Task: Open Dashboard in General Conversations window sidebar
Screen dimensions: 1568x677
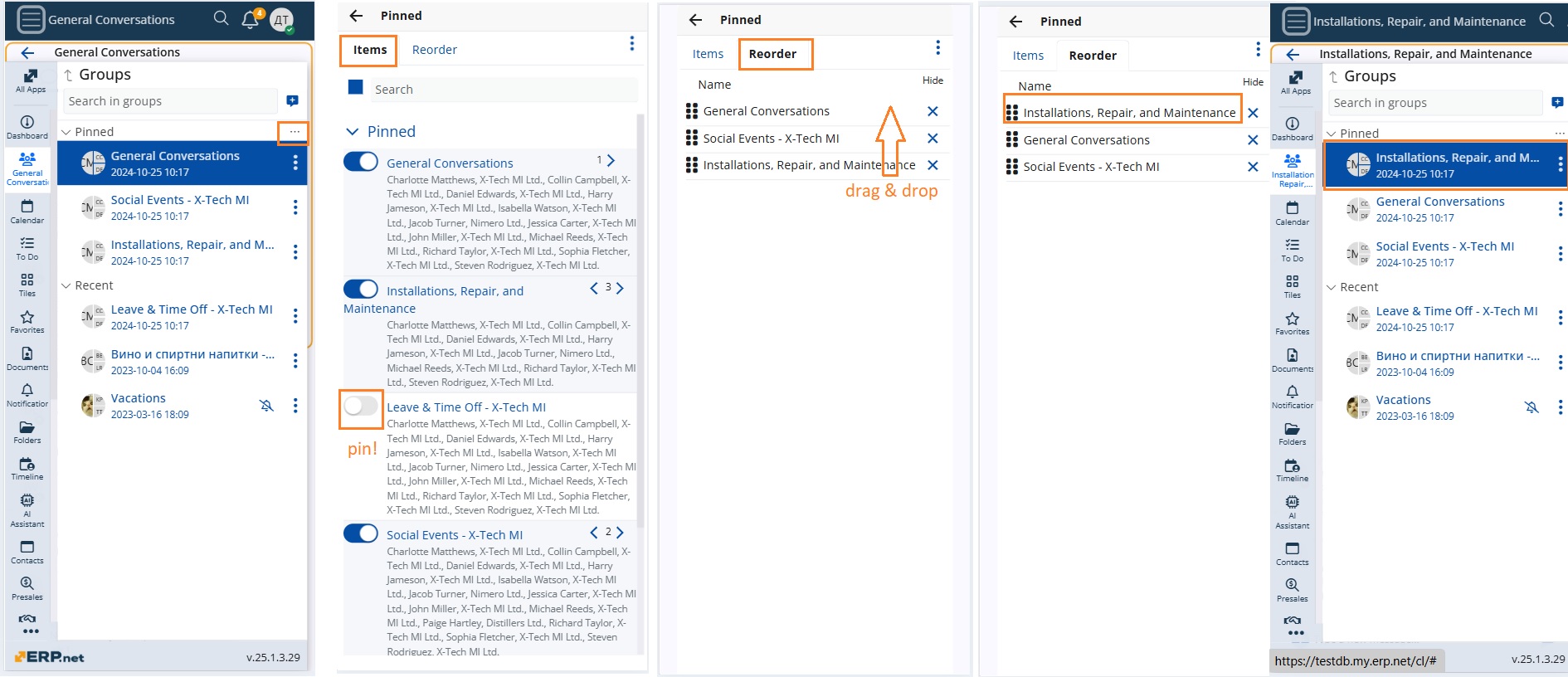Action: (27, 127)
